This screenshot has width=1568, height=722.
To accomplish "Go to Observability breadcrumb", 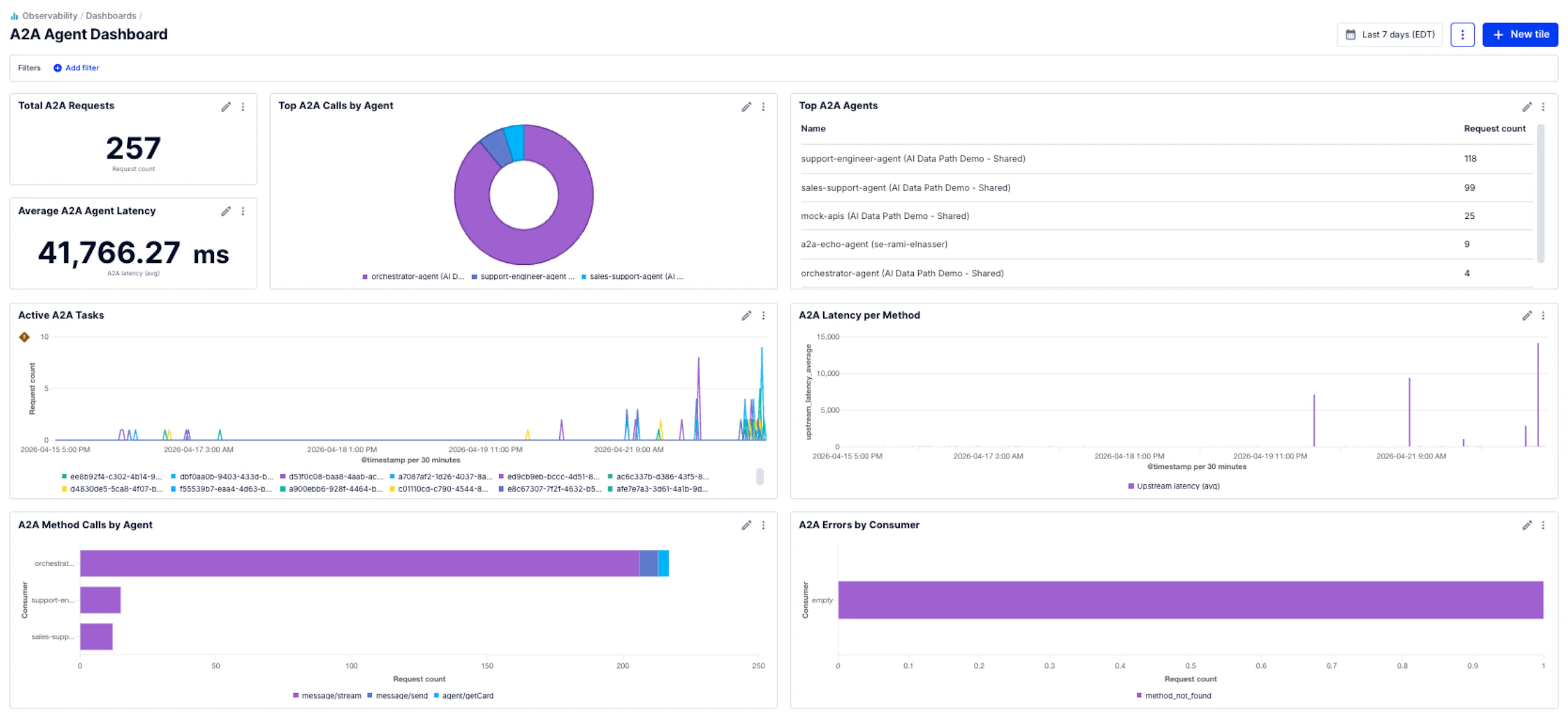I will point(50,16).
